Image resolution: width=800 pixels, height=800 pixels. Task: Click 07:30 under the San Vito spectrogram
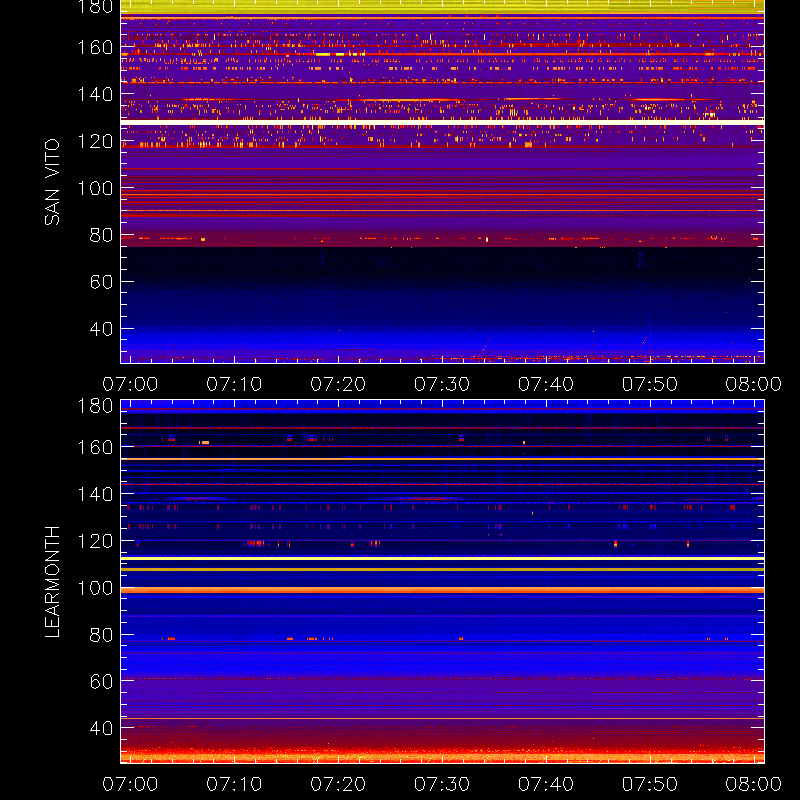[442, 384]
